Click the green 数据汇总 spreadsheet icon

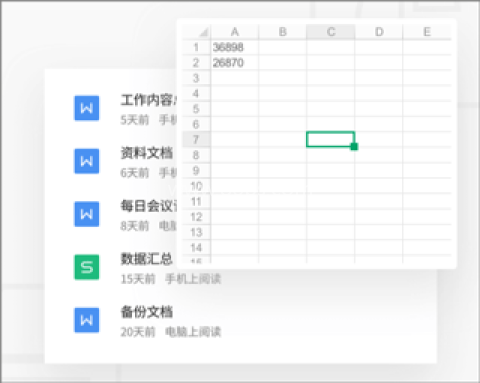tap(86, 267)
